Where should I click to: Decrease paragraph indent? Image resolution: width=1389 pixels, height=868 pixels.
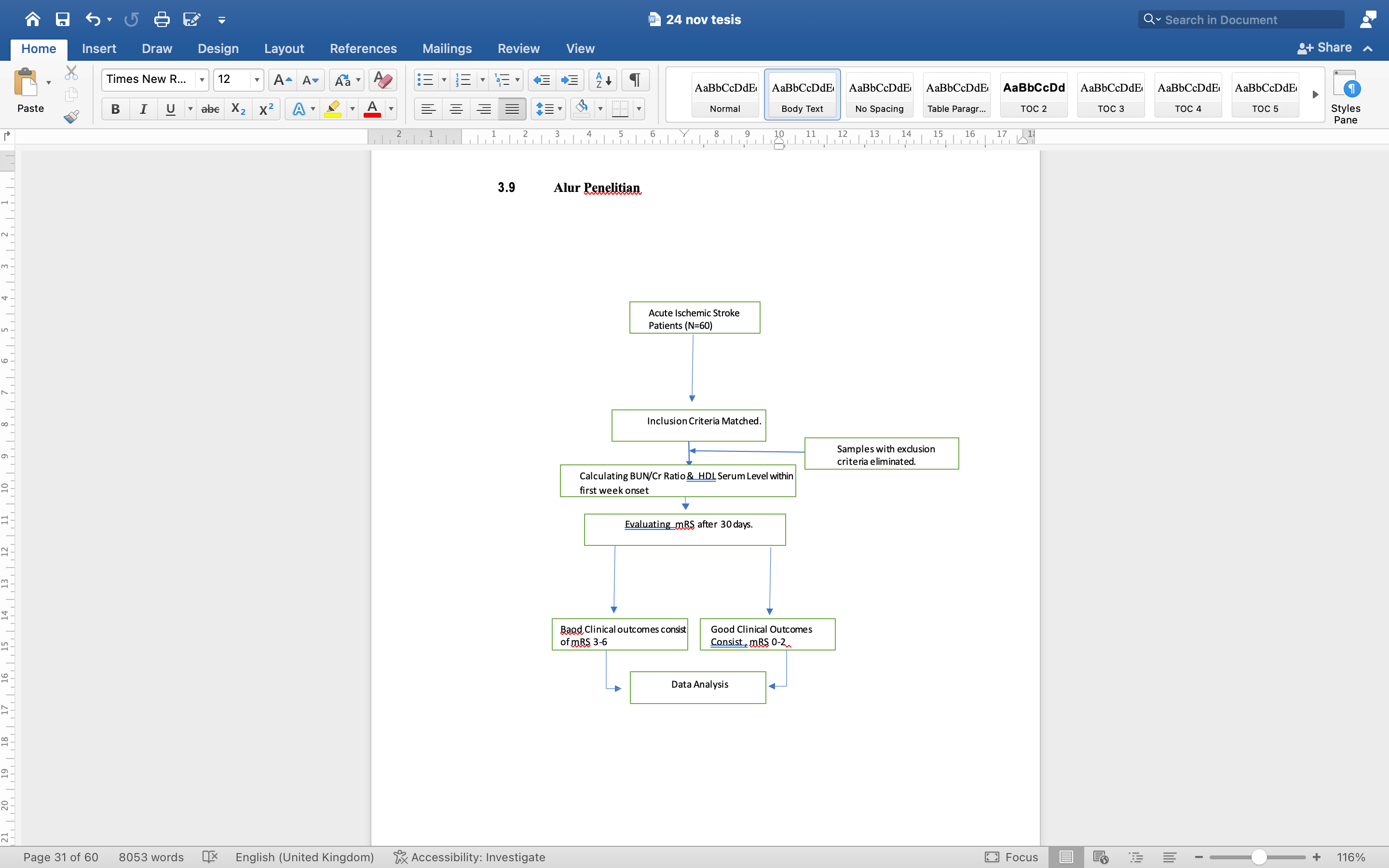tap(541, 80)
